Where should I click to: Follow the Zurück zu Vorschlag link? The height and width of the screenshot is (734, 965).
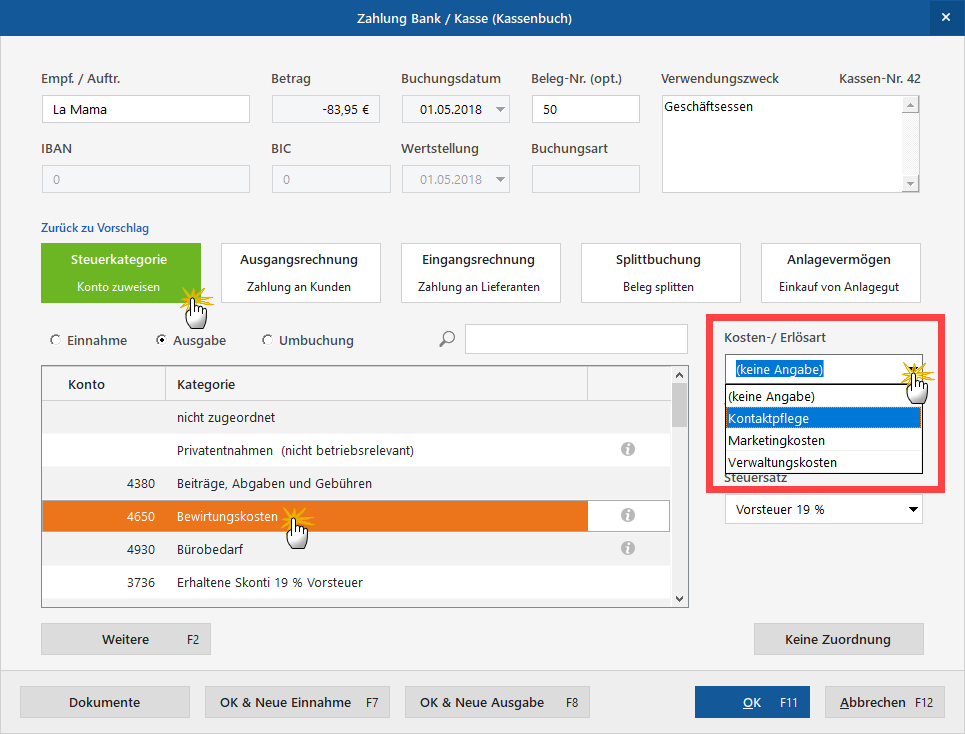[95, 228]
